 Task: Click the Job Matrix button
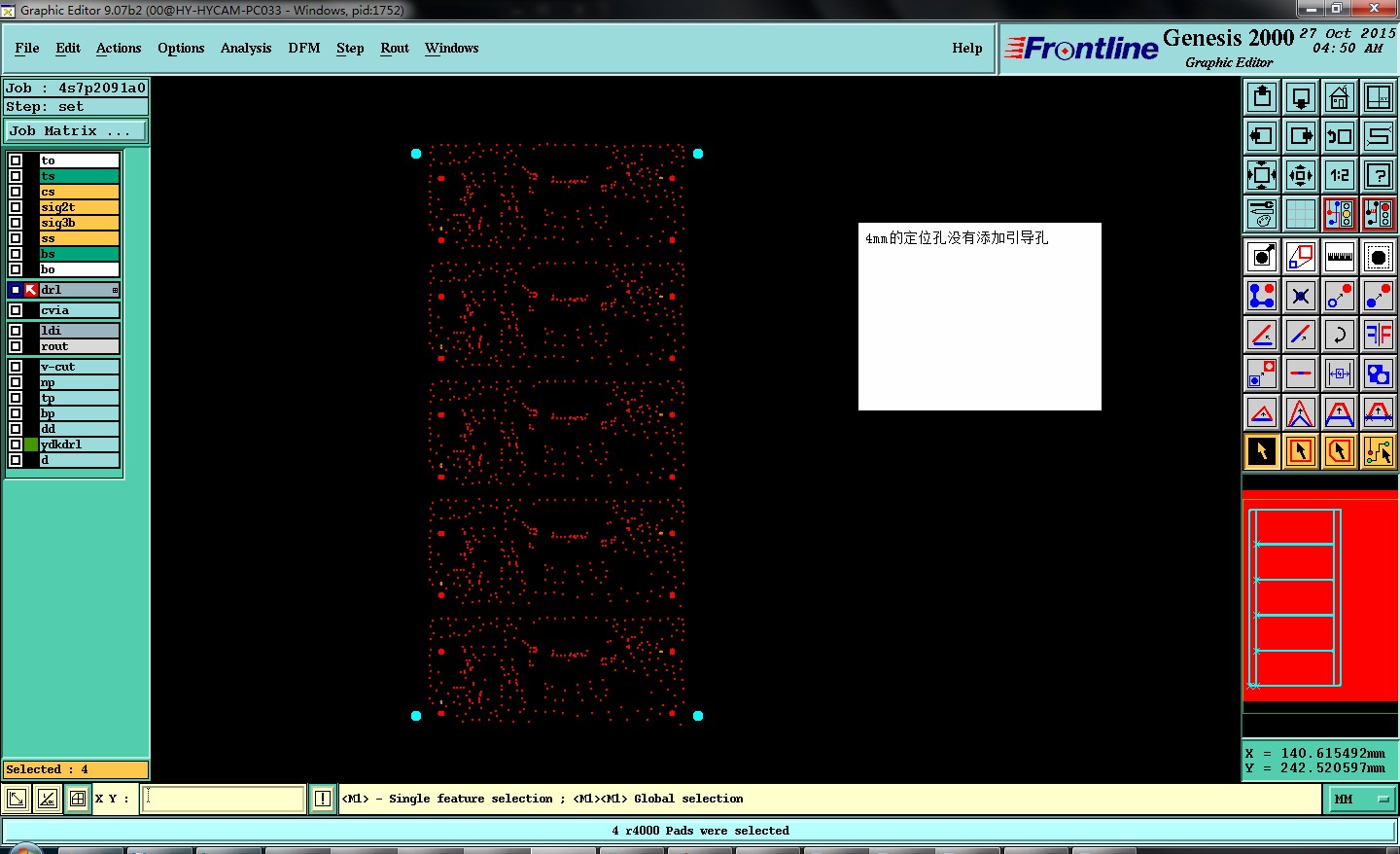coord(76,130)
